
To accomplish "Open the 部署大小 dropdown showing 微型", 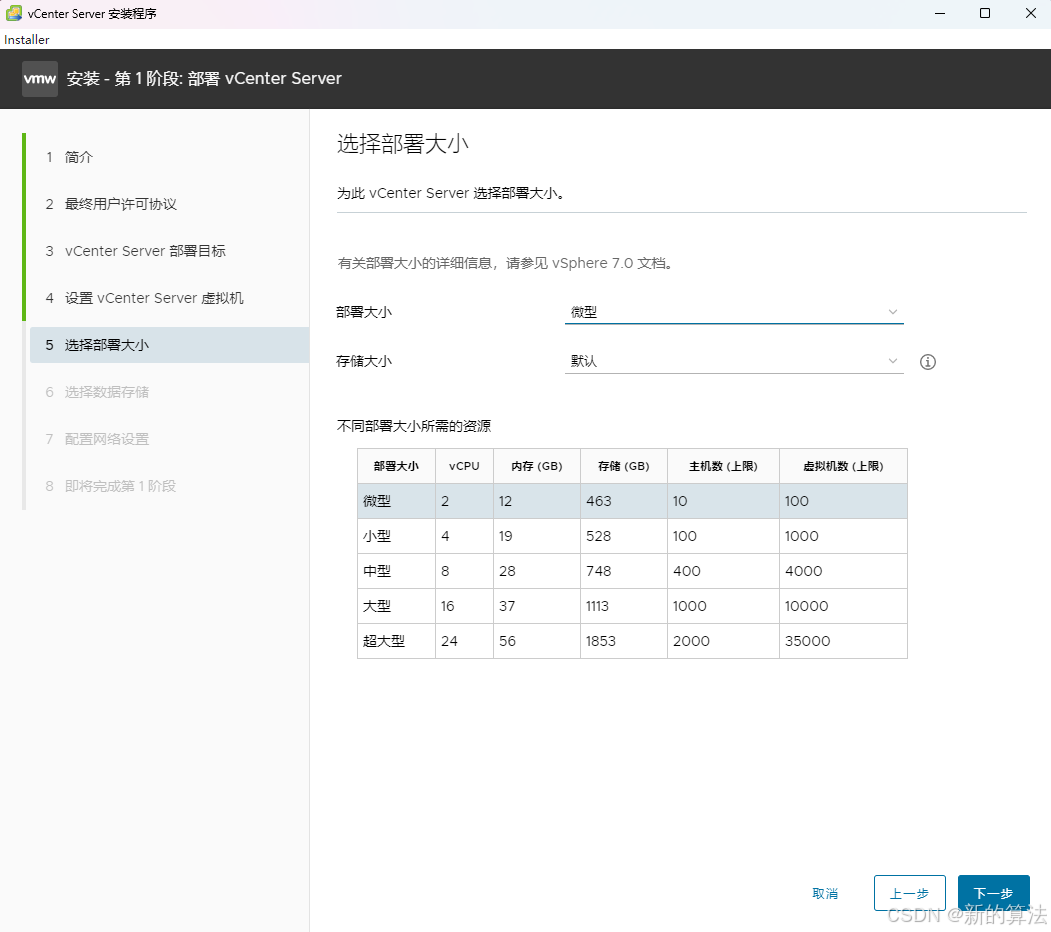I will tap(734, 312).
